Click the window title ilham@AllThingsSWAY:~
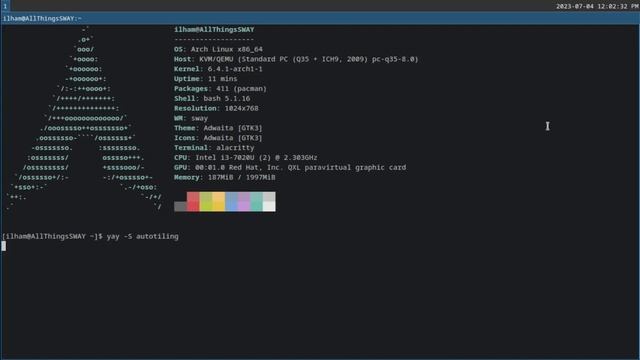Screen dimensions: 640x360 [42, 18]
